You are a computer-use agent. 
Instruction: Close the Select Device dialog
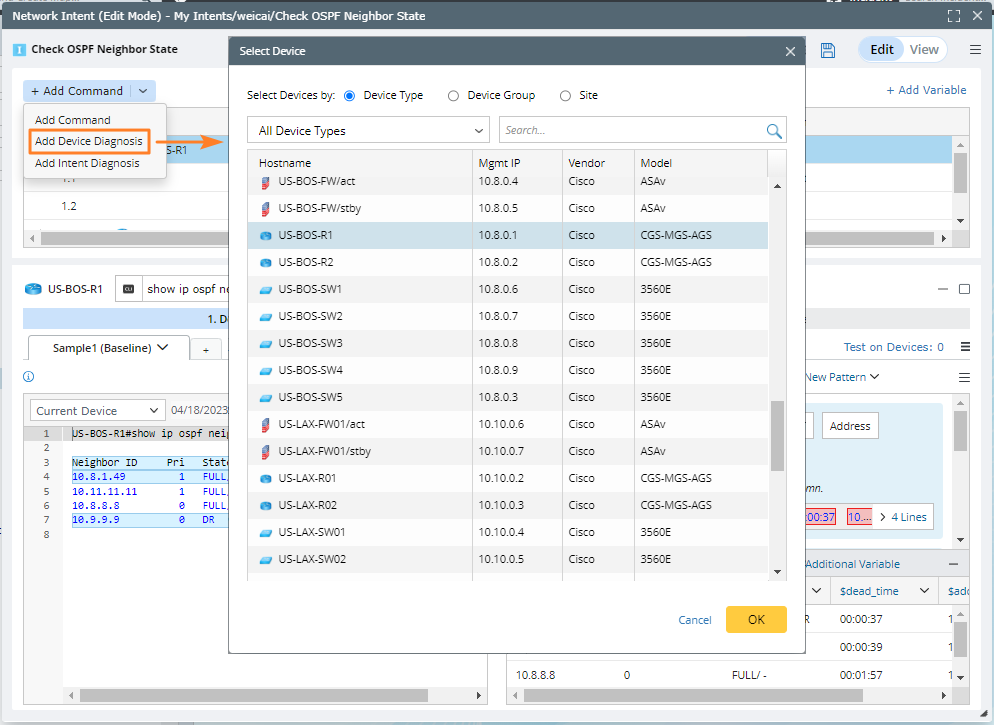790,51
